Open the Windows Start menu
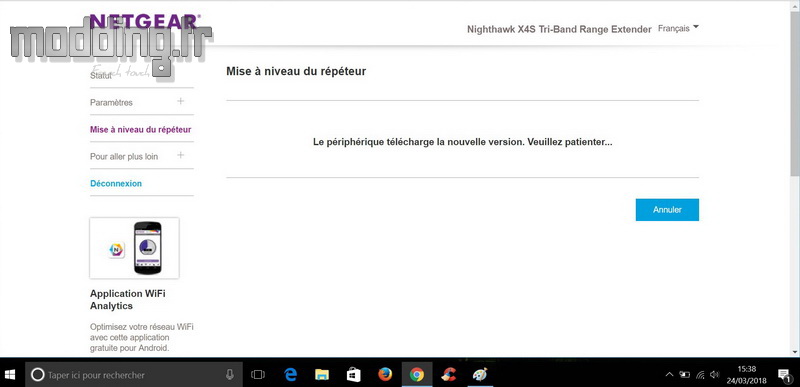 [x=10, y=375]
